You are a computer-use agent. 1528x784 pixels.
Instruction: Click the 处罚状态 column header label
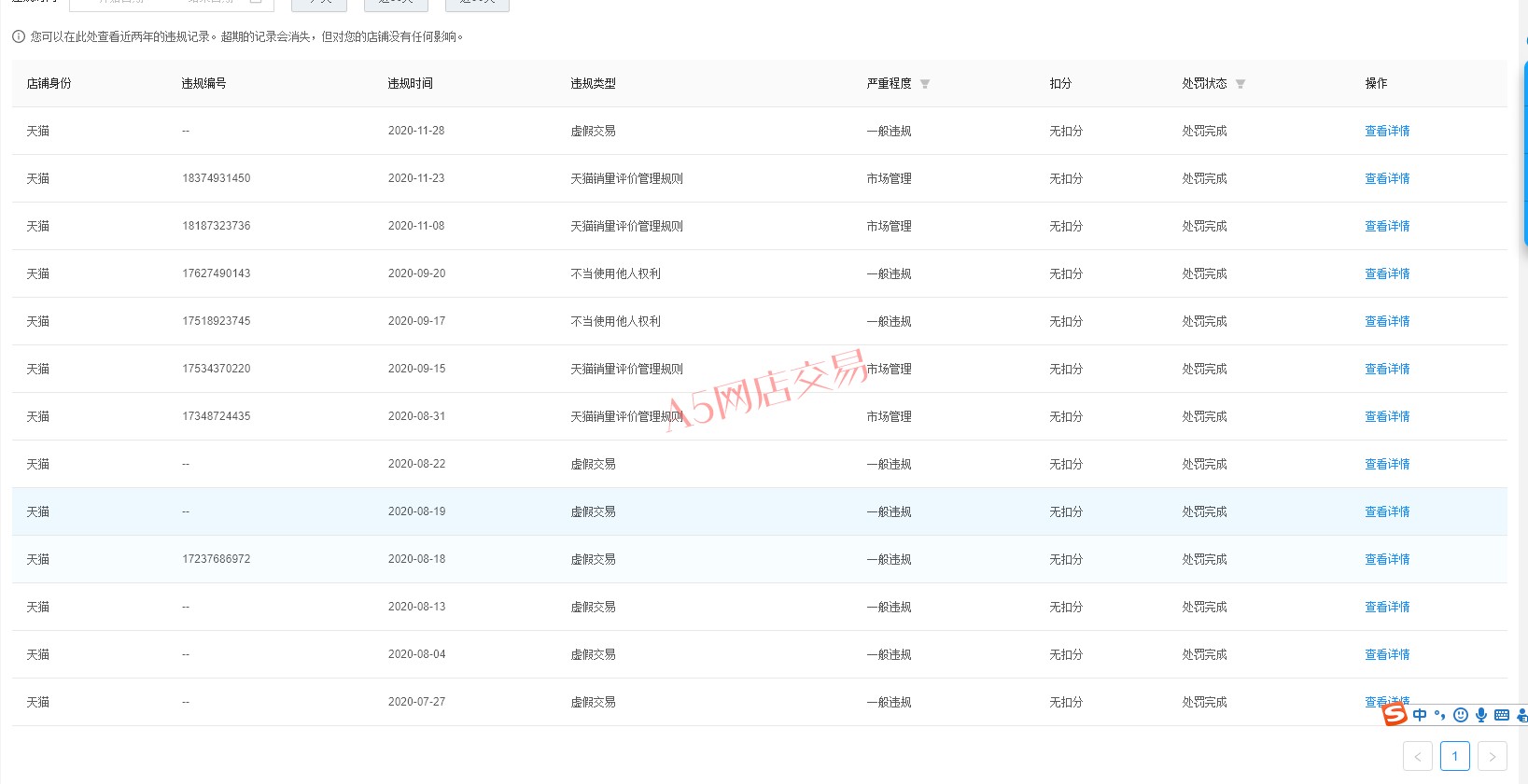(1205, 84)
